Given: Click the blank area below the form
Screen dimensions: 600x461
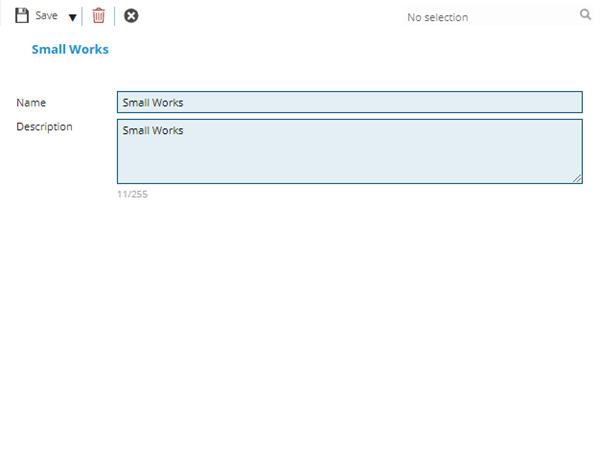Looking at the screenshot, I should coord(300,330).
